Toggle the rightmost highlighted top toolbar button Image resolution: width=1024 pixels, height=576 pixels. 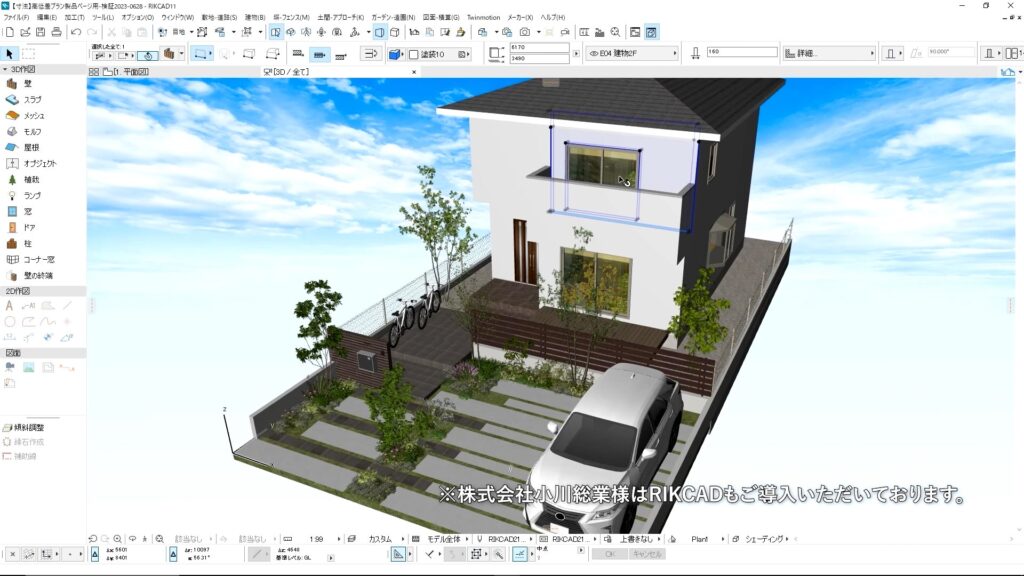tap(651, 32)
